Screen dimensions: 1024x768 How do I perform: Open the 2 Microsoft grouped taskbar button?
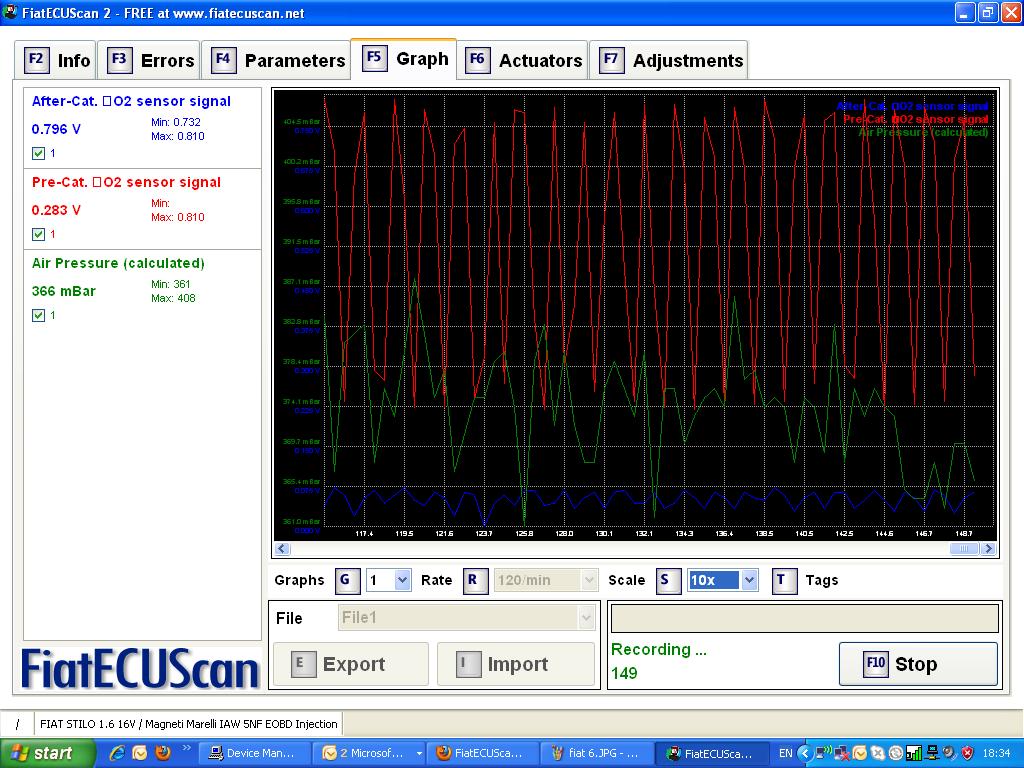(x=370, y=753)
